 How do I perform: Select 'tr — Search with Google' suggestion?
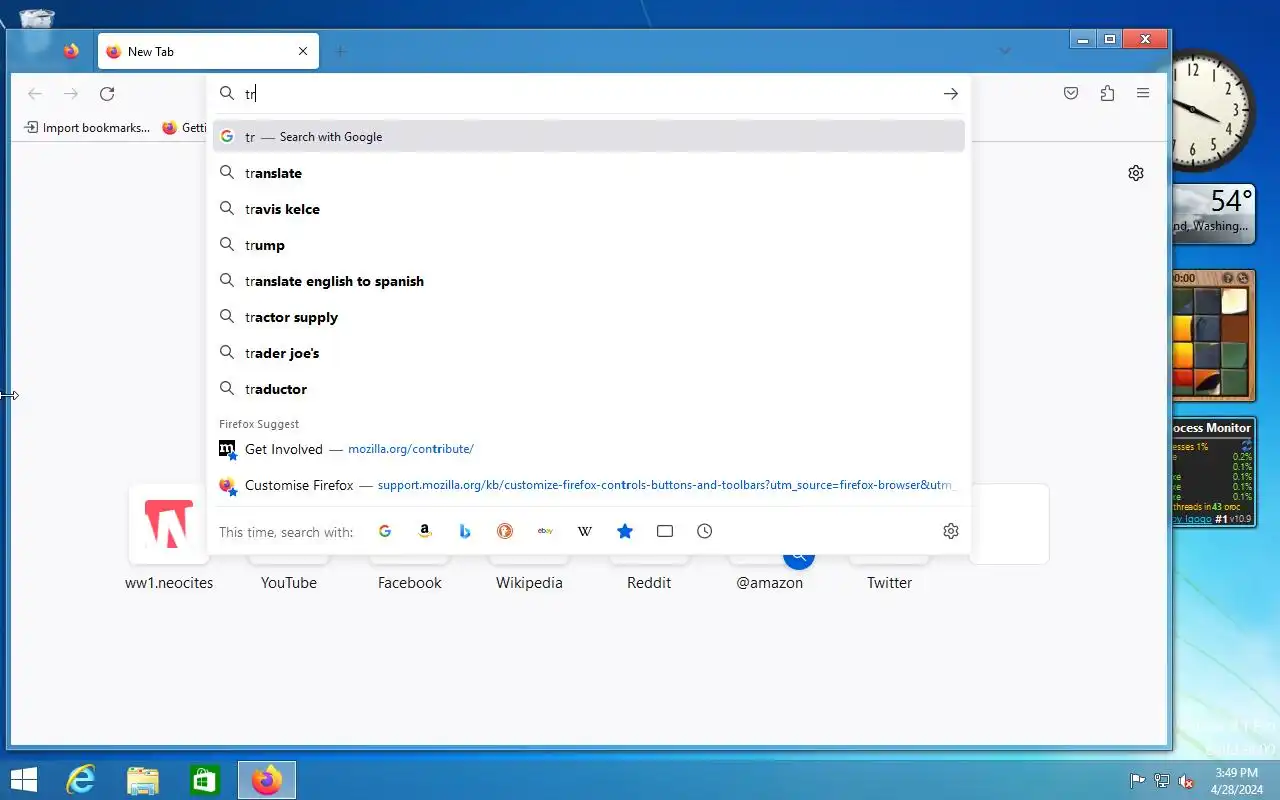(x=588, y=137)
